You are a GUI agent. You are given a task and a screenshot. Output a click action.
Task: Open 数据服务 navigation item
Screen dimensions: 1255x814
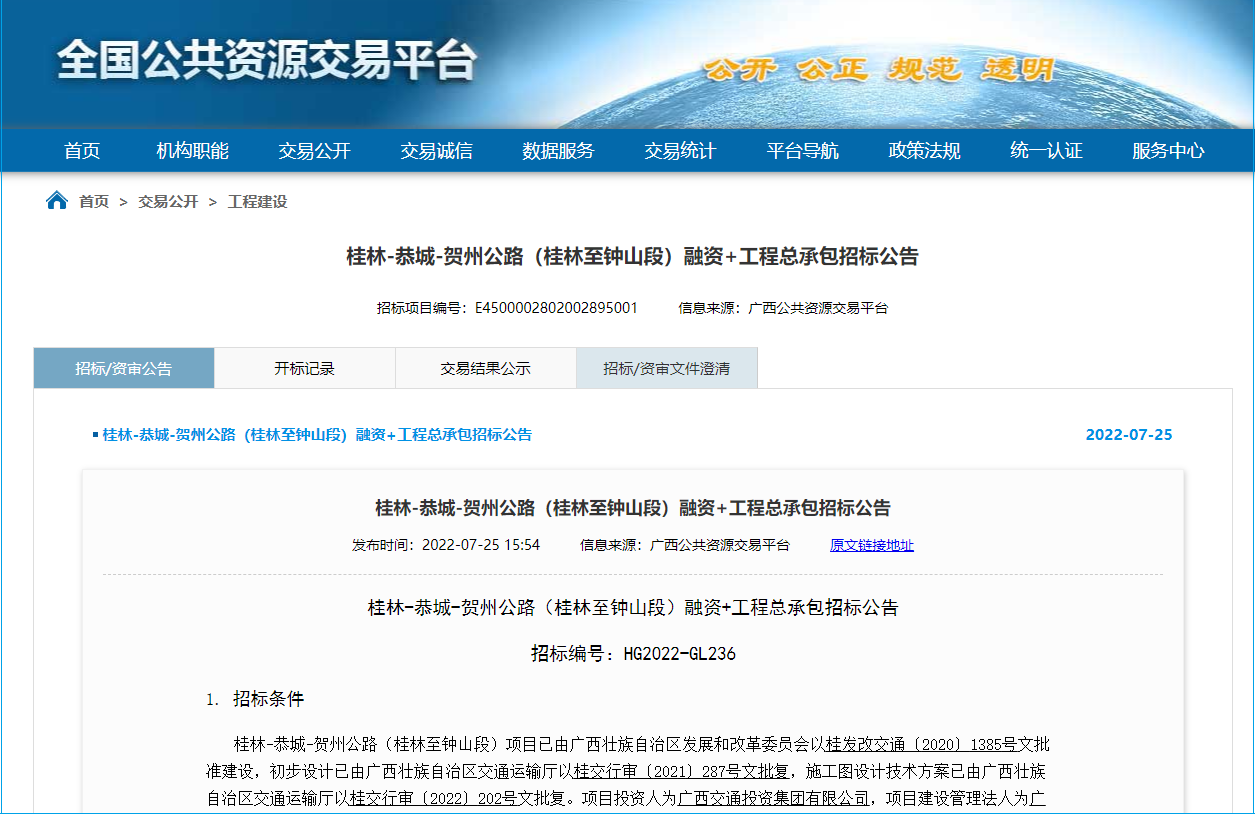(558, 151)
